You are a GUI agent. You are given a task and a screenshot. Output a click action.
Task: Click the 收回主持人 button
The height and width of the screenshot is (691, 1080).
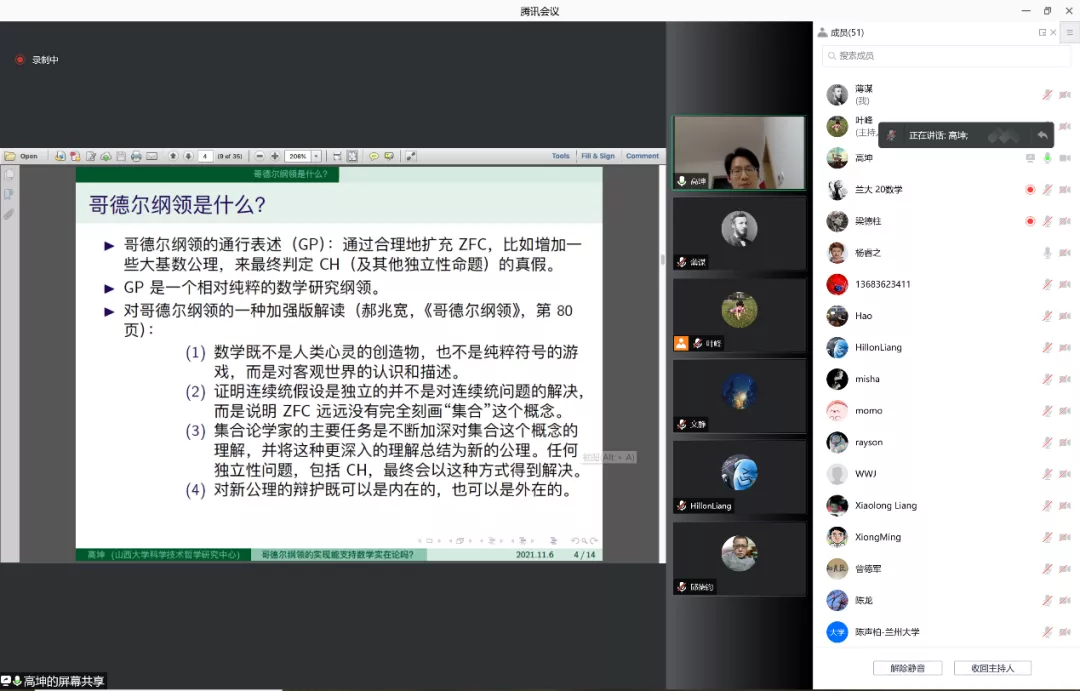992,668
